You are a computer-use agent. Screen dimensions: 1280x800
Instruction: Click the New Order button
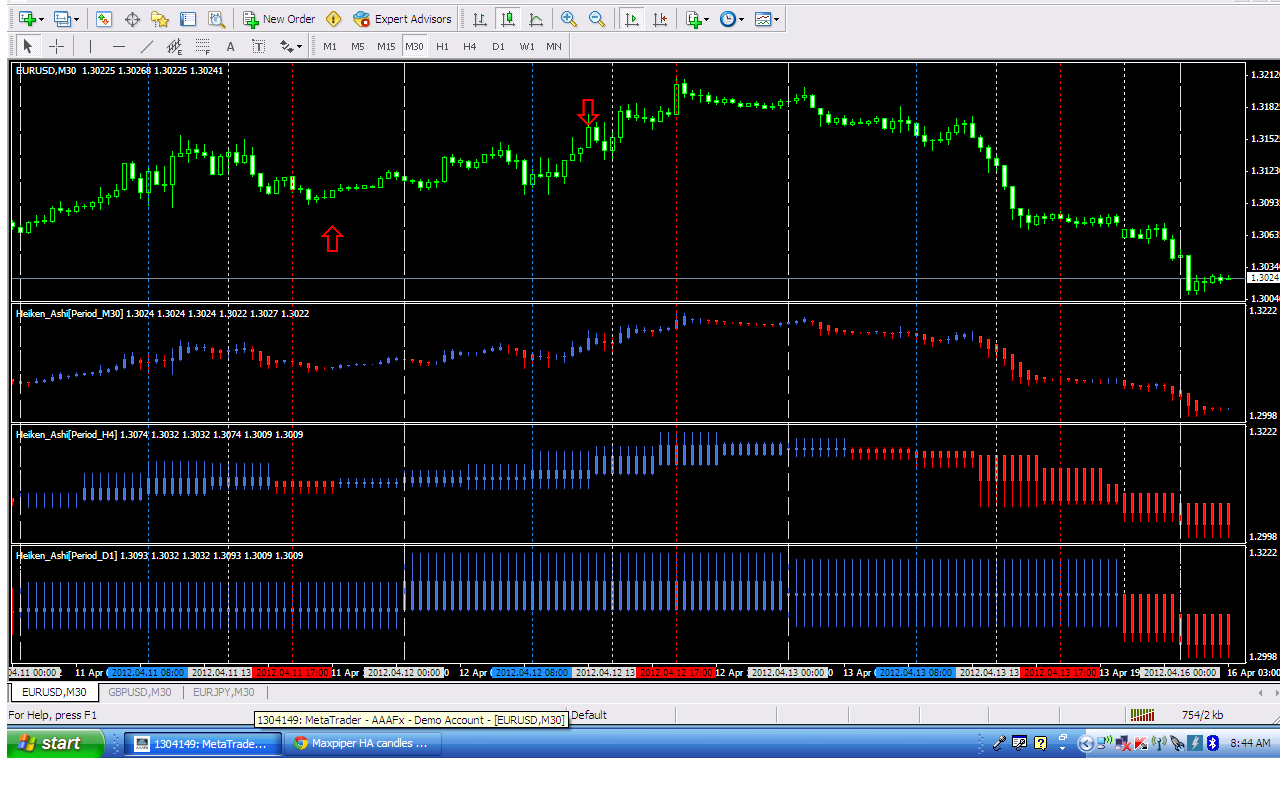click(279, 19)
